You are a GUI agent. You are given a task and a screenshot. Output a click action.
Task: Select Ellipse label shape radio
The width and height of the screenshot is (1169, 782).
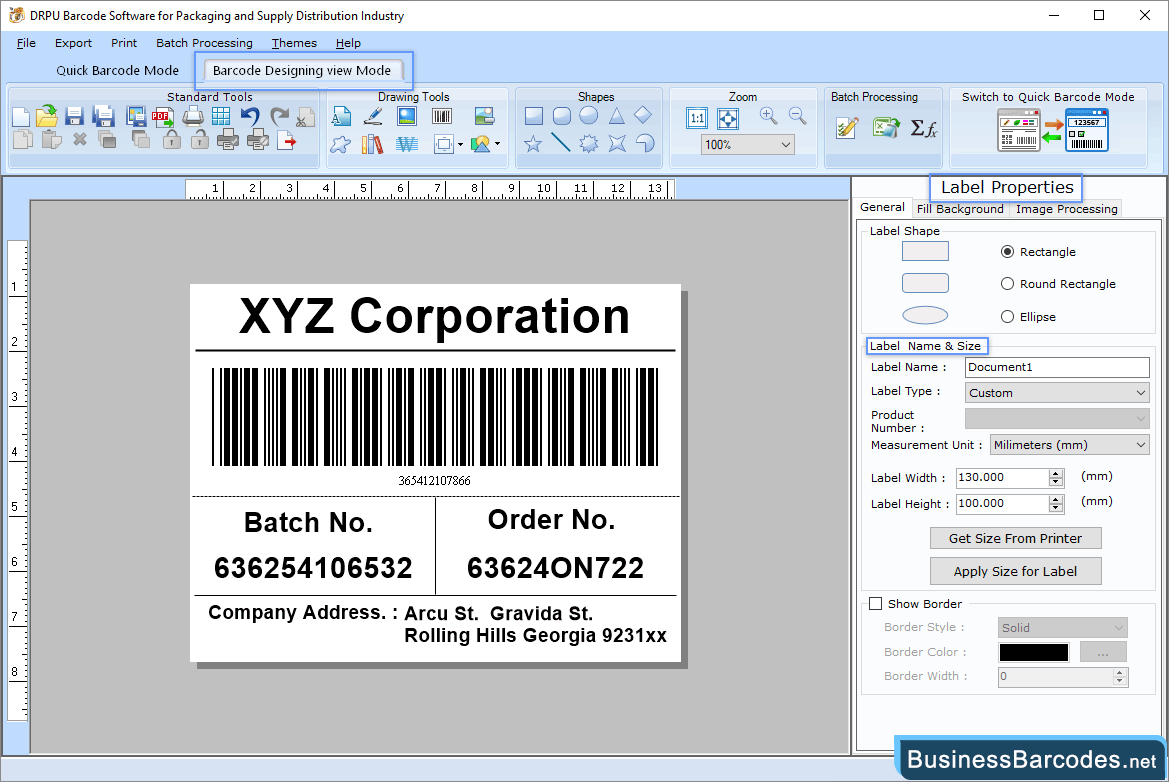click(1007, 317)
